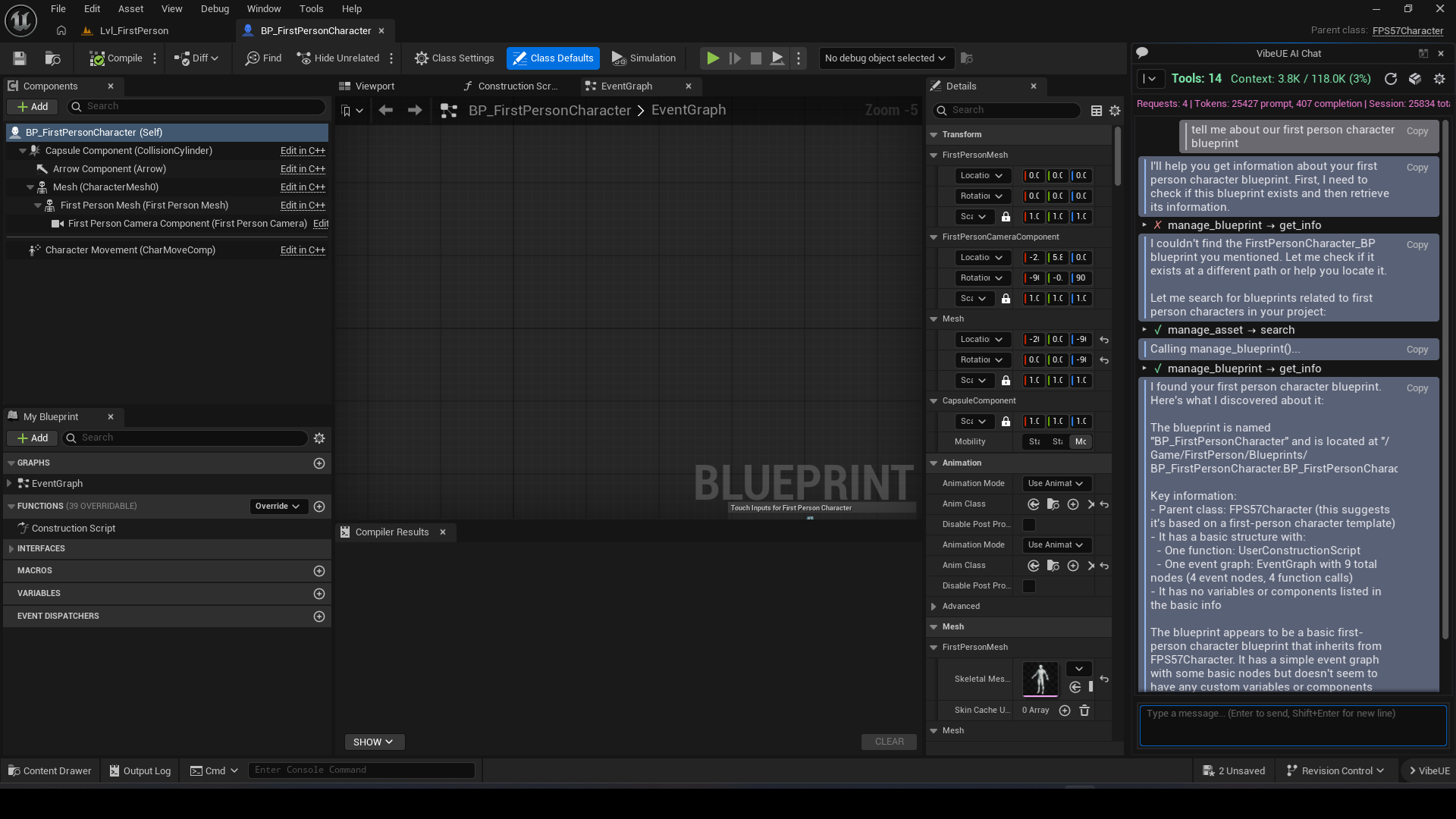Enable the Disable Post Process checkbox
Screen dimensions: 1456x819
tap(1028, 525)
